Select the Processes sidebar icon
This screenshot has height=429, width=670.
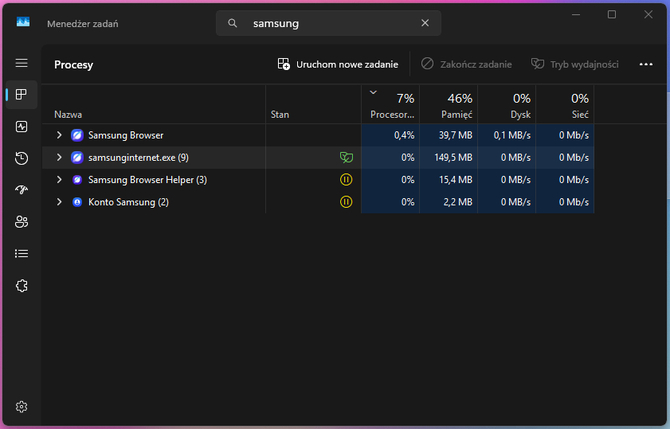21,94
